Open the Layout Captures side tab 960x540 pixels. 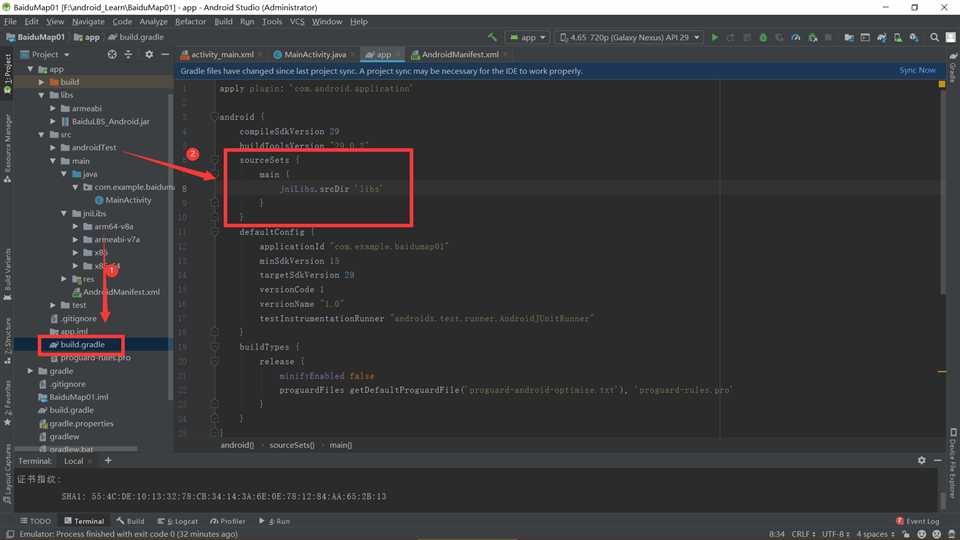coord(7,474)
